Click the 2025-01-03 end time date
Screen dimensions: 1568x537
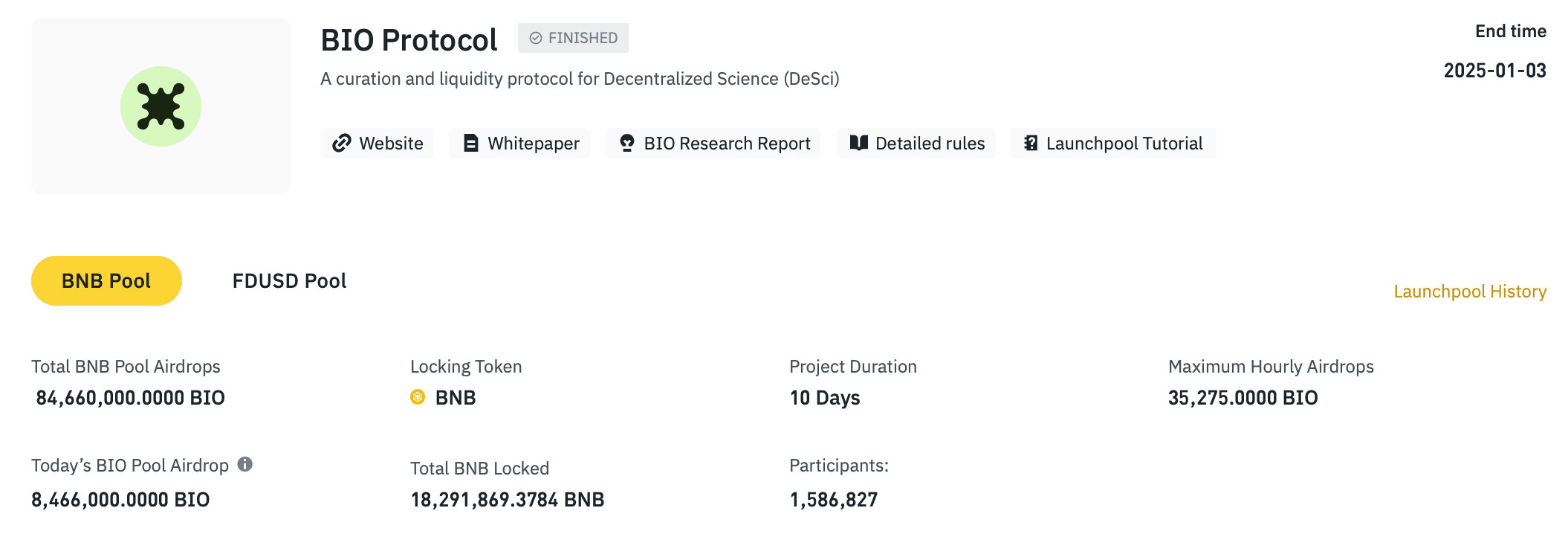pyautogui.click(x=1494, y=71)
